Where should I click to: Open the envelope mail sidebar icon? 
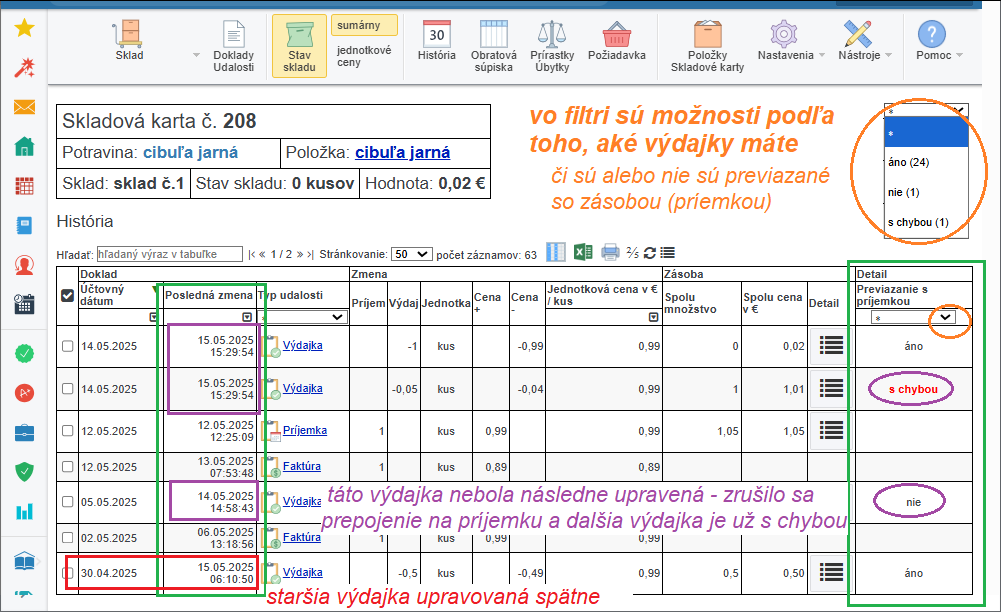(25, 107)
